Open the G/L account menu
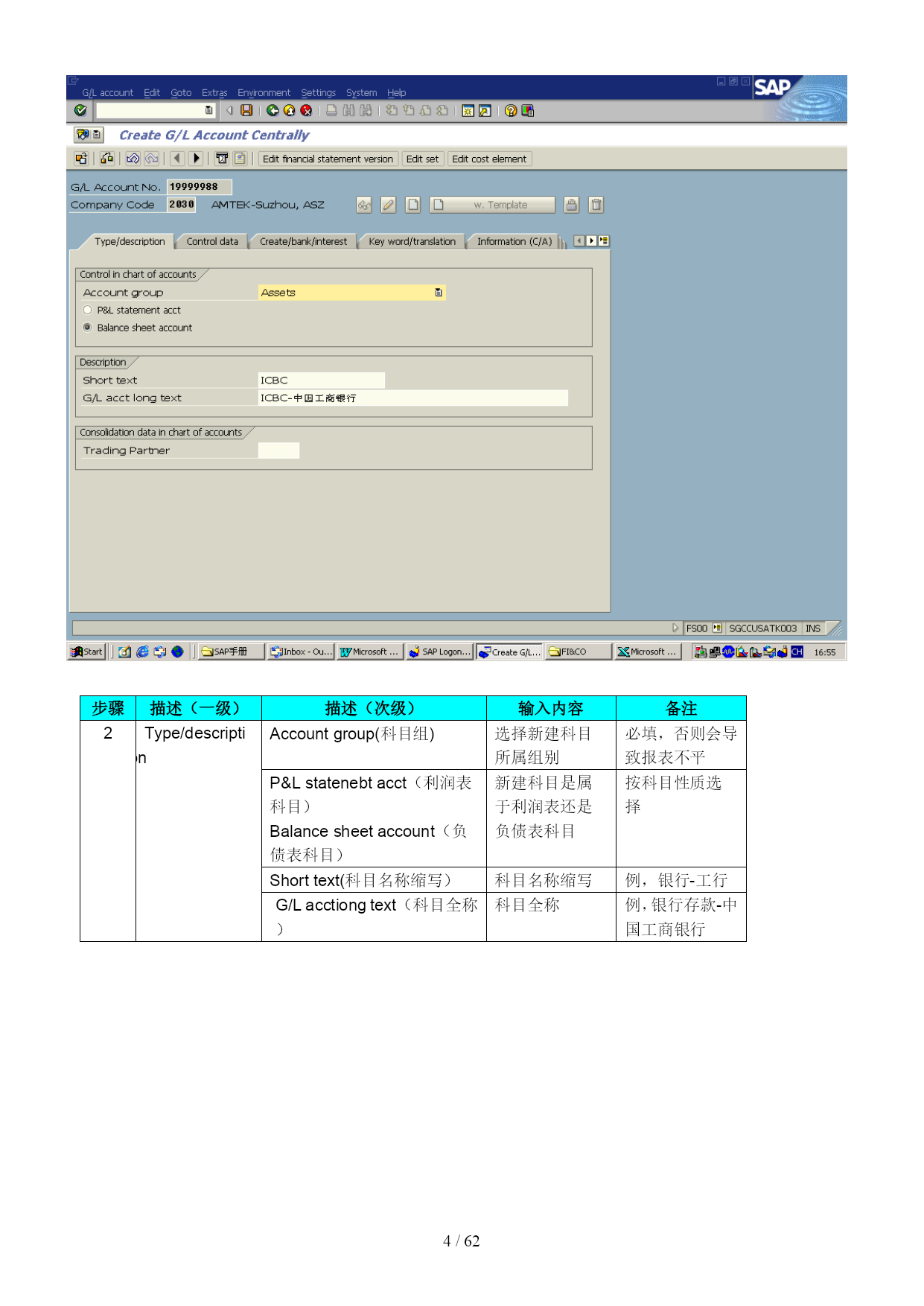This screenshot has height=1306, width=924. click(108, 93)
